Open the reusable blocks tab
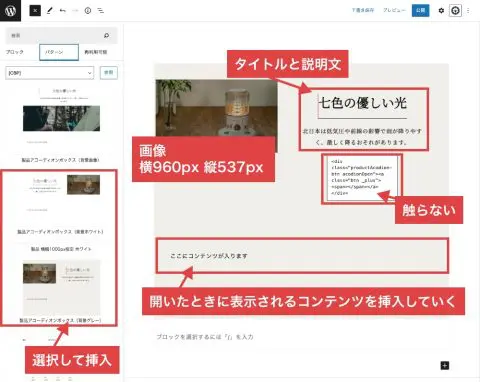Viewport: 480px width, 382px height. point(96,52)
